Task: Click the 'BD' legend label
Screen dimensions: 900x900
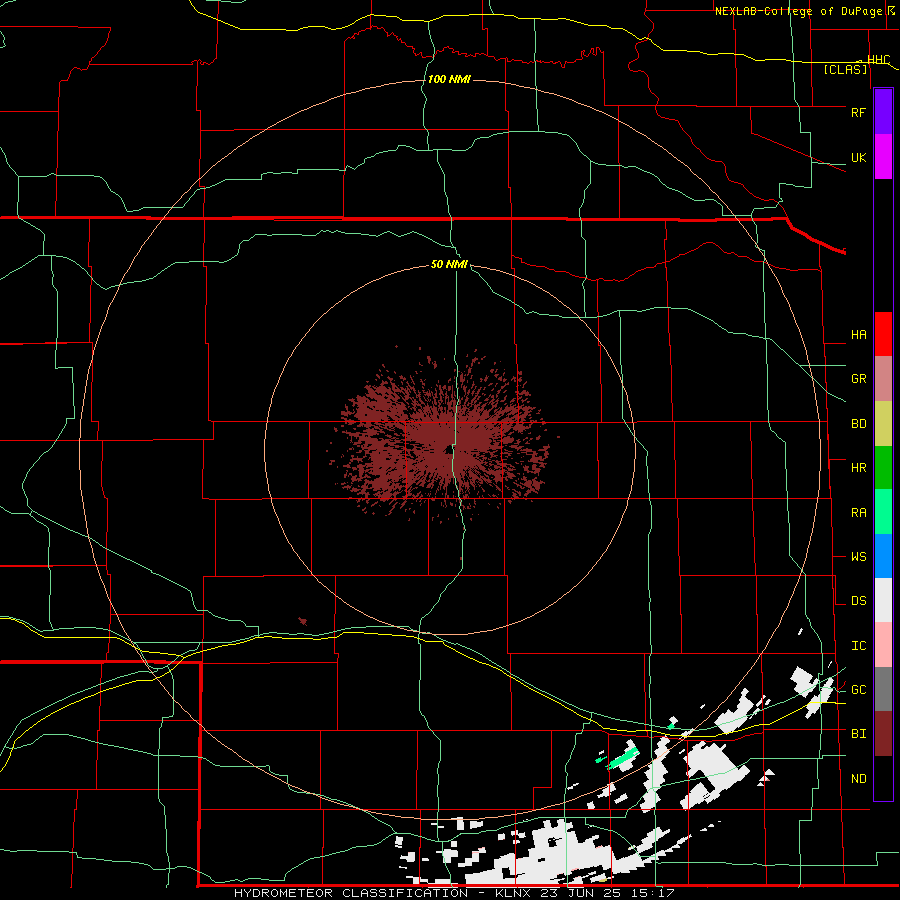Action: click(858, 424)
